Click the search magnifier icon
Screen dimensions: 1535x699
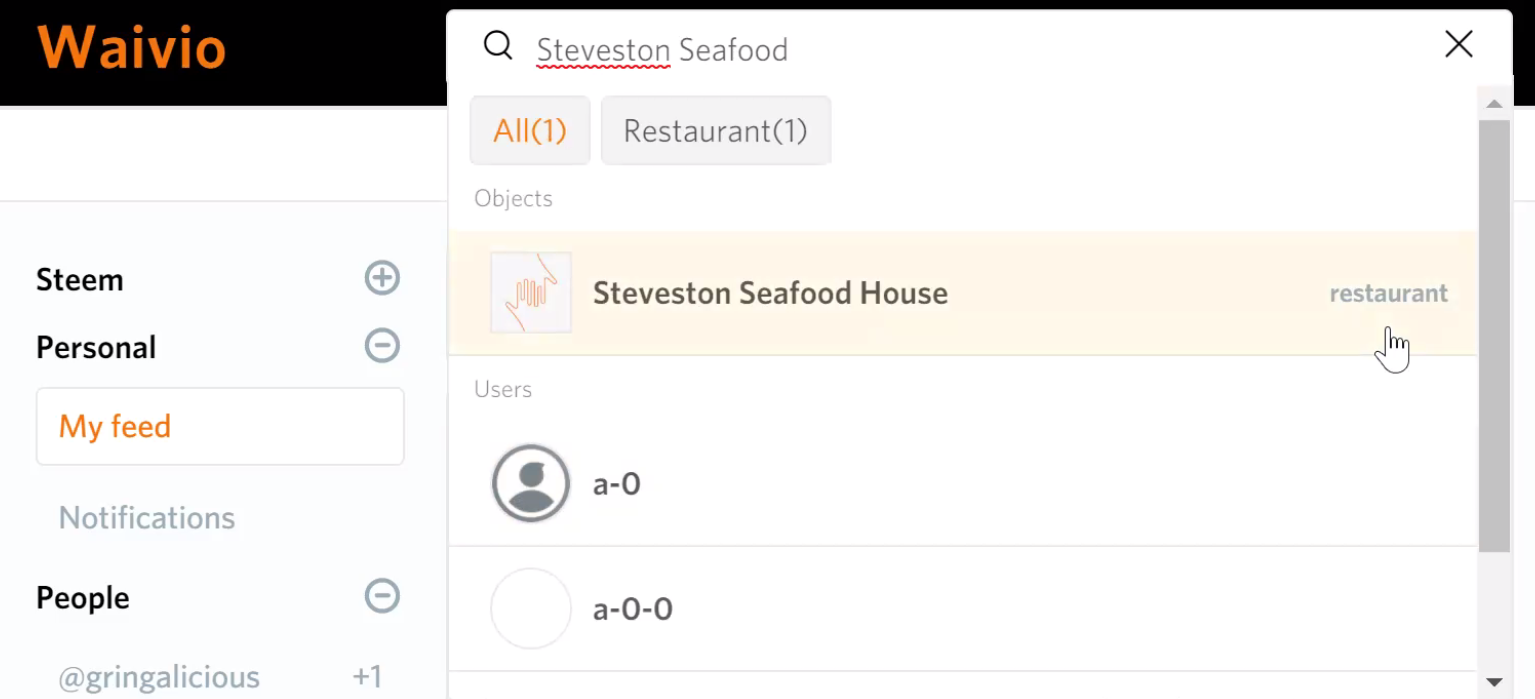click(497, 46)
